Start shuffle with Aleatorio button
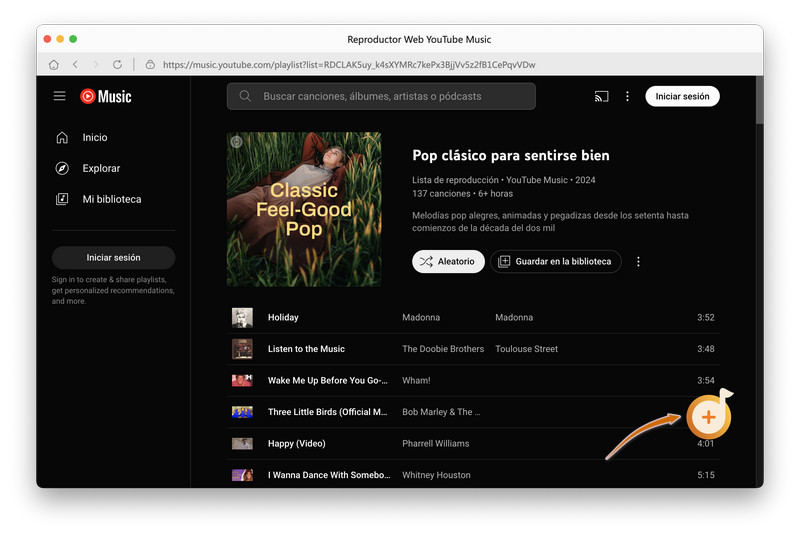 448,261
